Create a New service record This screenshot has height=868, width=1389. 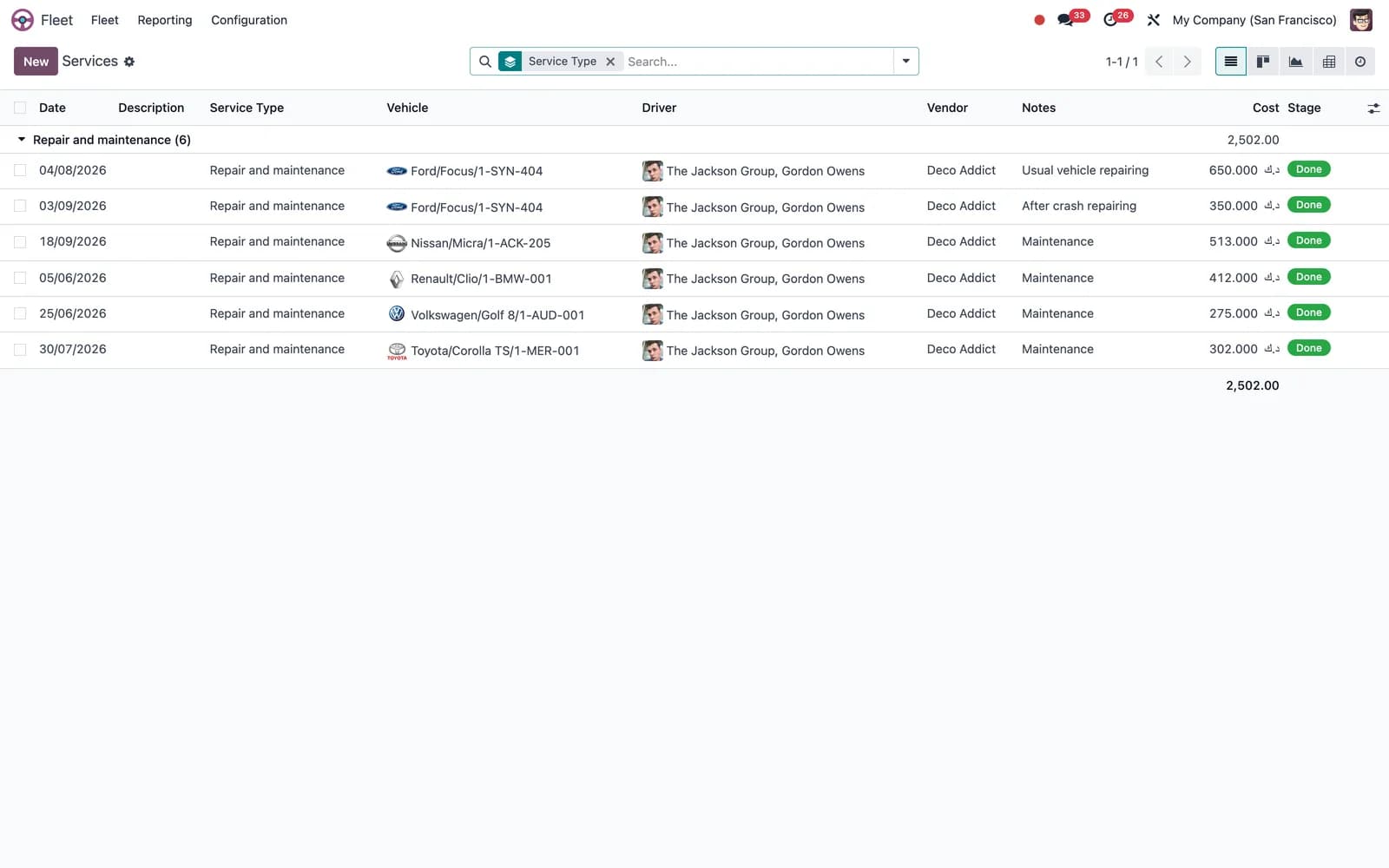click(x=36, y=62)
